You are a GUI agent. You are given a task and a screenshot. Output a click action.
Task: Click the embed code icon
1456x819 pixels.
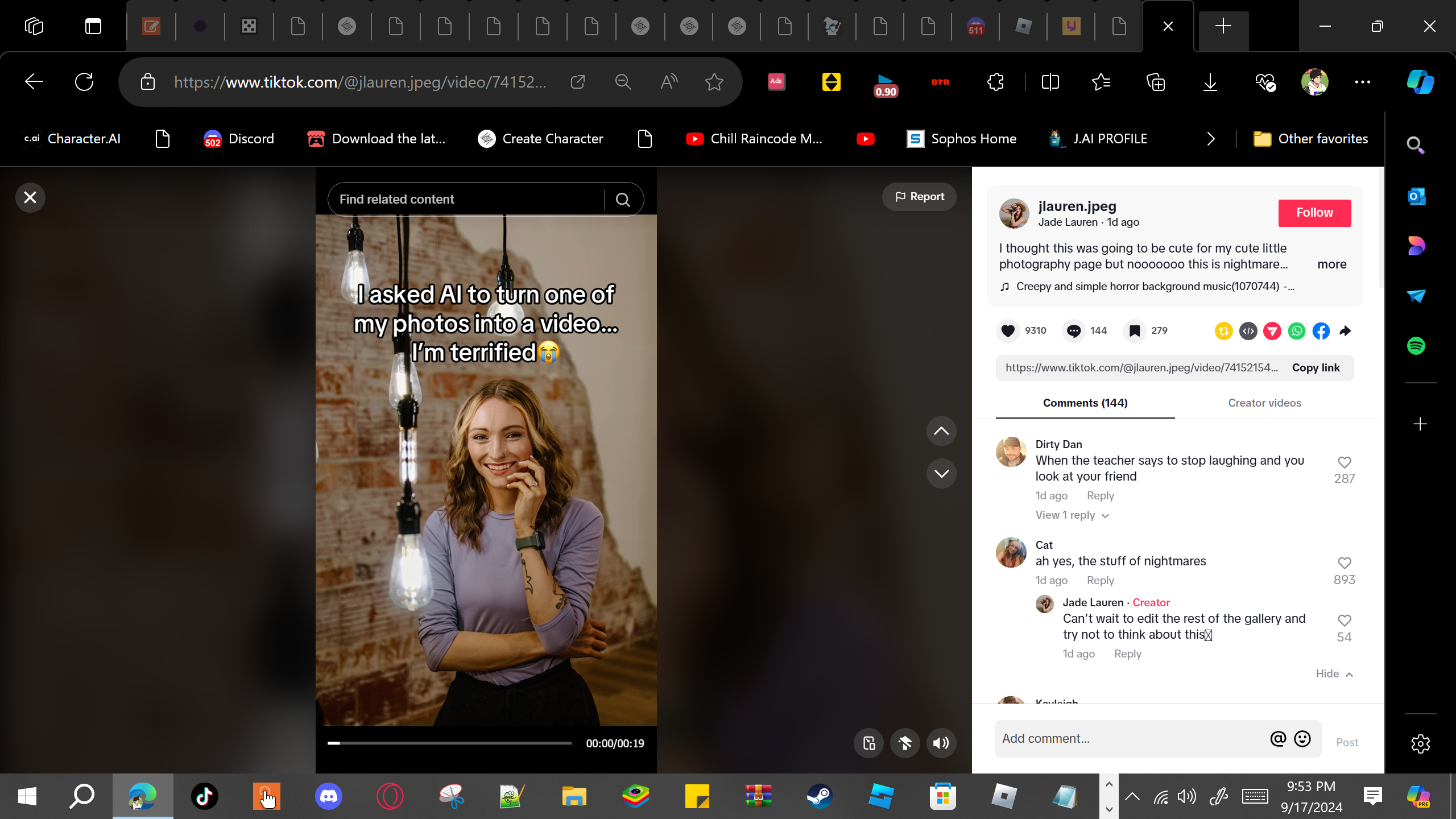(1248, 330)
